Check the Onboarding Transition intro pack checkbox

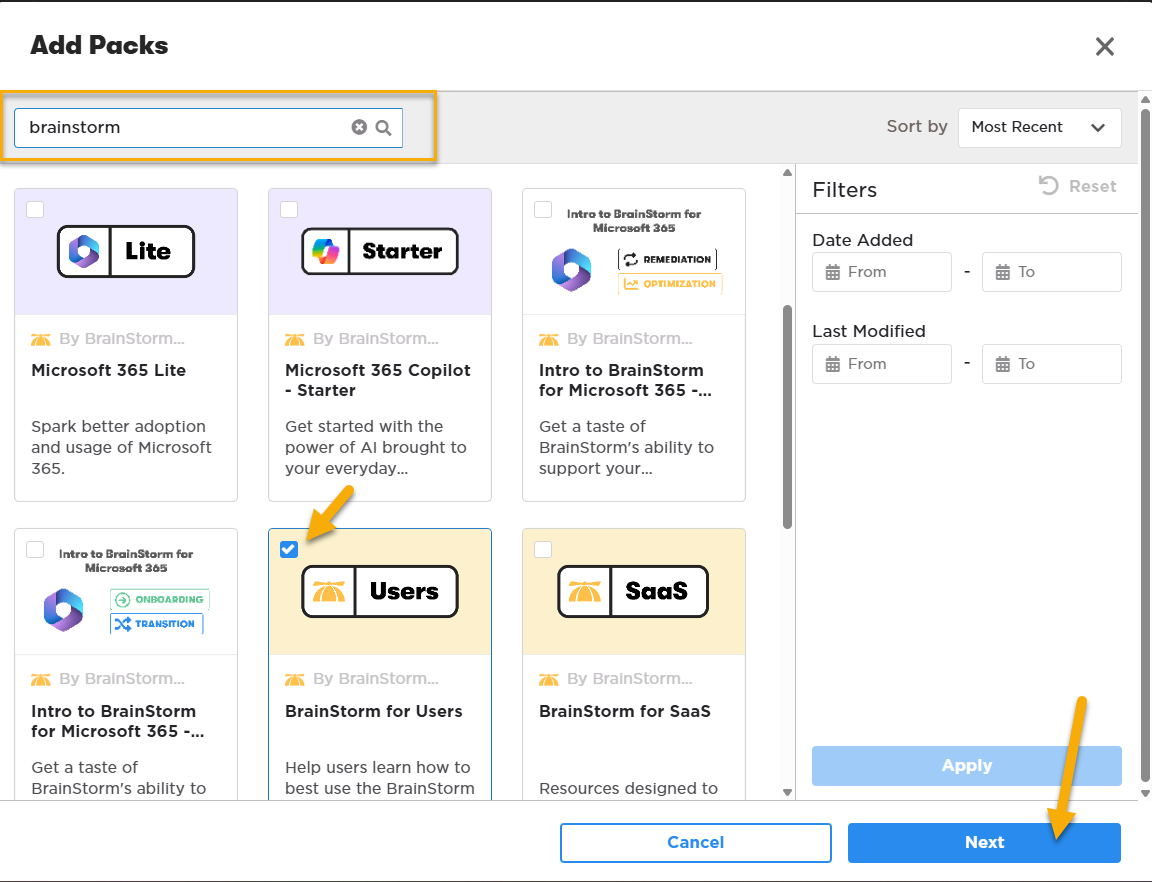tap(35, 550)
